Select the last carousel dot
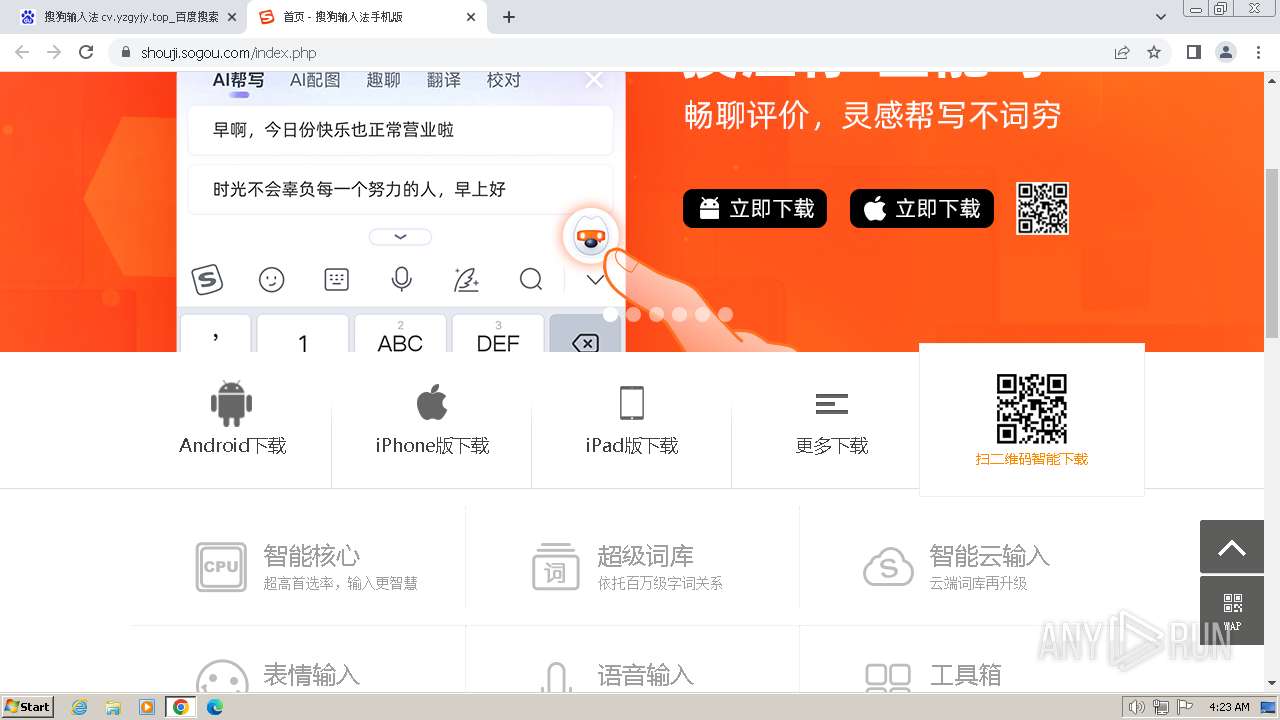The image size is (1280, 720). [x=725, y=314]
